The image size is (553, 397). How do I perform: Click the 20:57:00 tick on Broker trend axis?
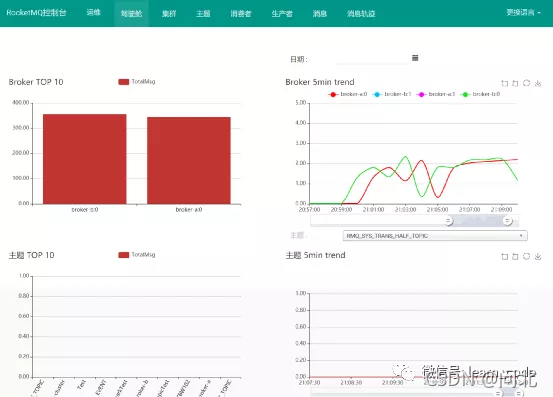click(x=309, y=209)
